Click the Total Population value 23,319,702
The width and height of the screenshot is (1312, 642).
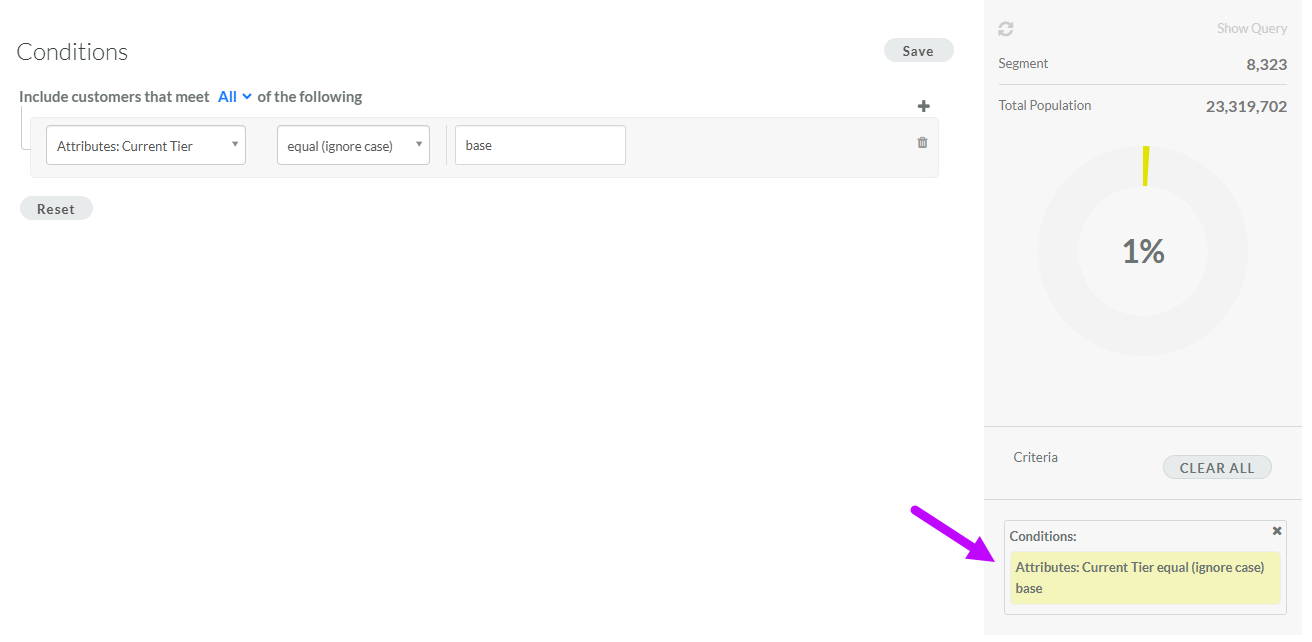[1246, 106]
